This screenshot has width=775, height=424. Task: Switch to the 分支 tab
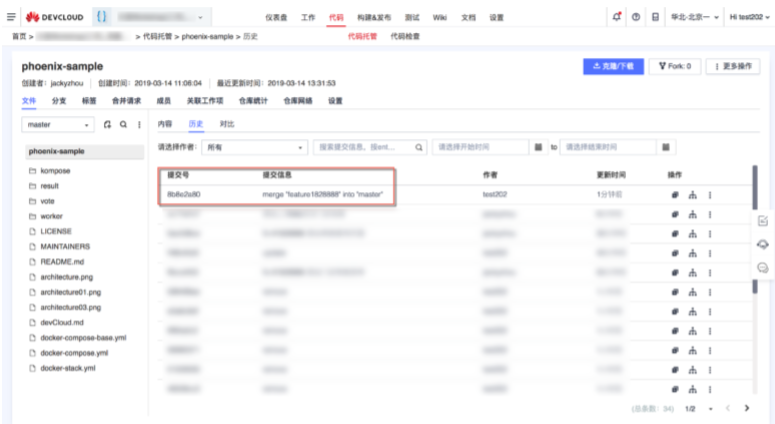(59, 101)
